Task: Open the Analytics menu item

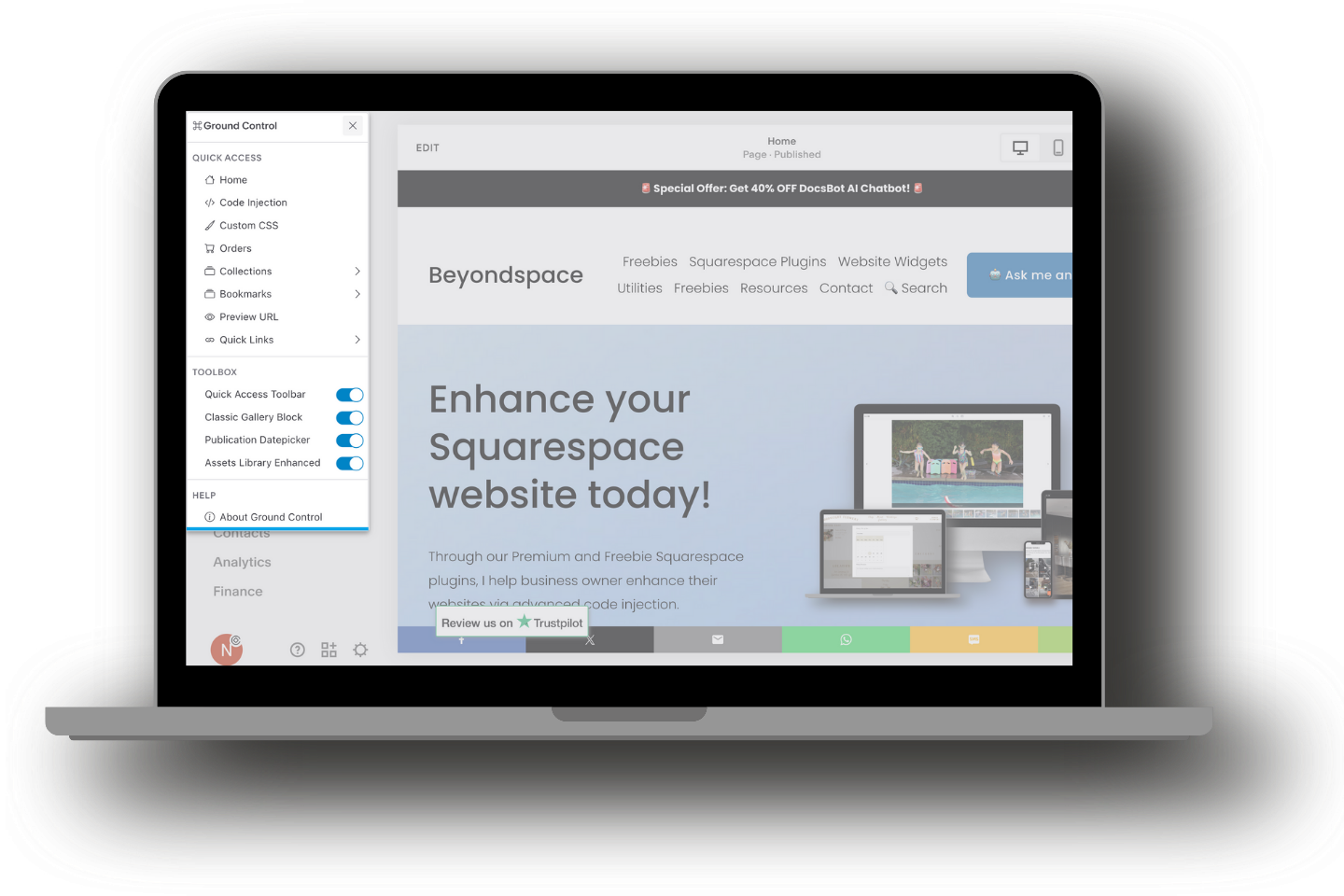Action: point(242,561)
